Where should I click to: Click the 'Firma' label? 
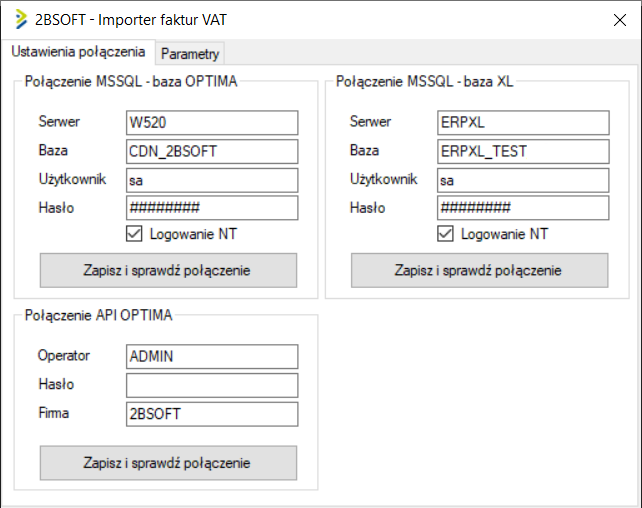tap(54, 413)
